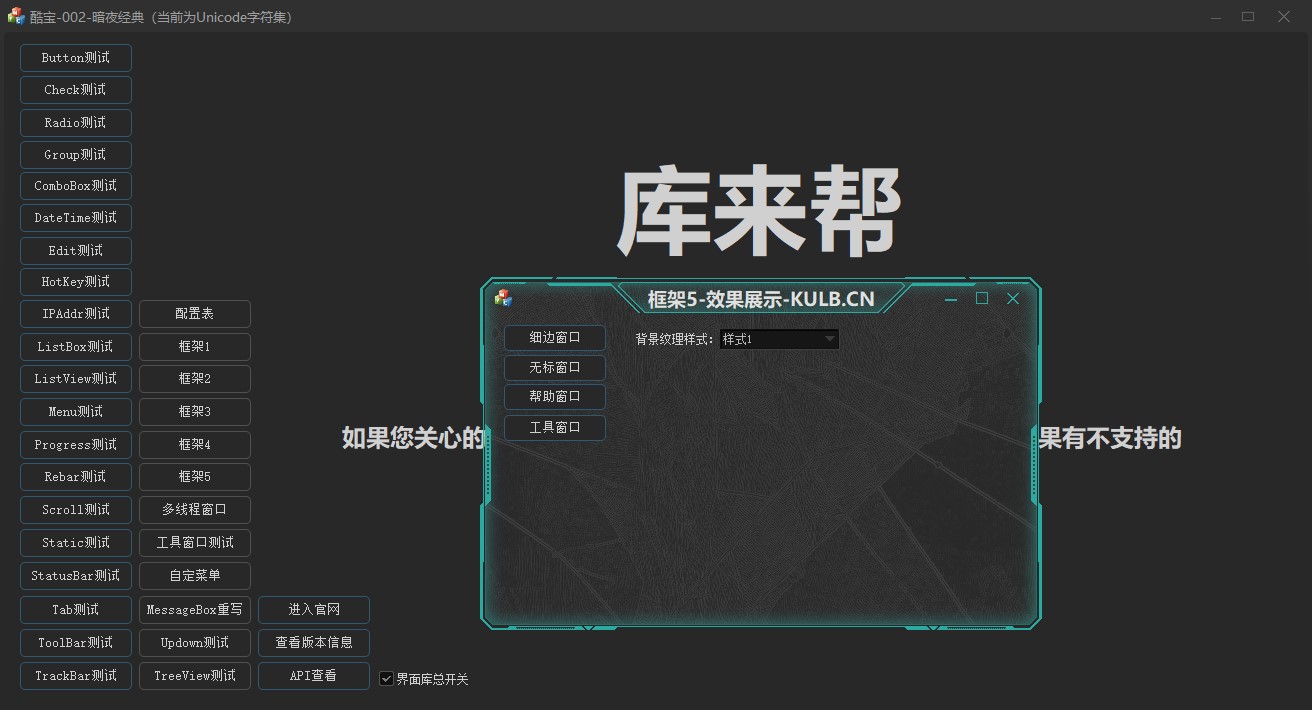The height and width of the screenshot is (710, 1312).
Task: Click the 框架5 button
Action: click(195, 477)
